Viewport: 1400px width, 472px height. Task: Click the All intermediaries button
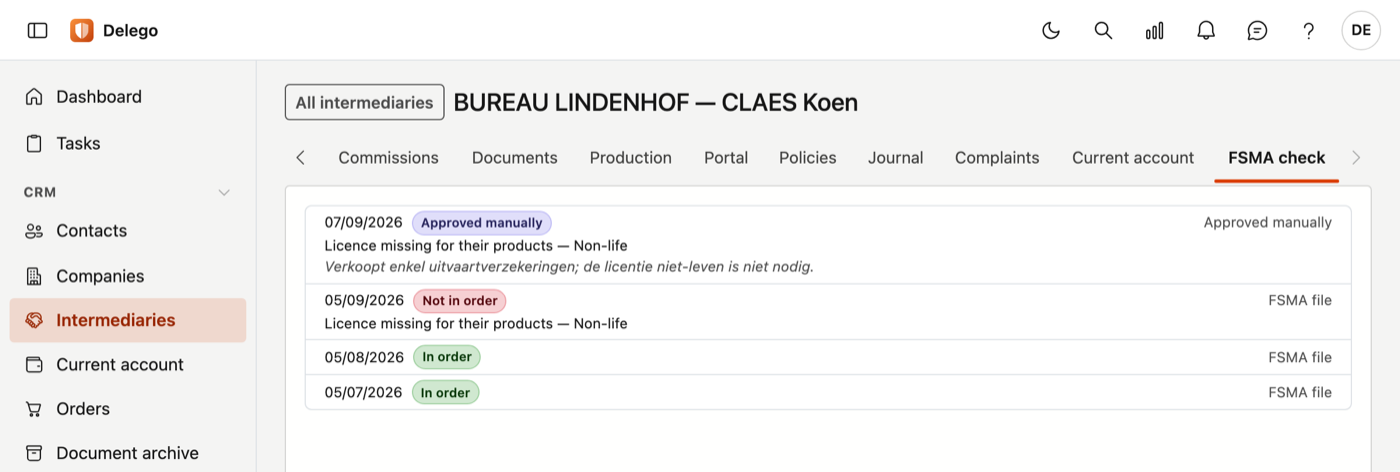pos(365,102)
